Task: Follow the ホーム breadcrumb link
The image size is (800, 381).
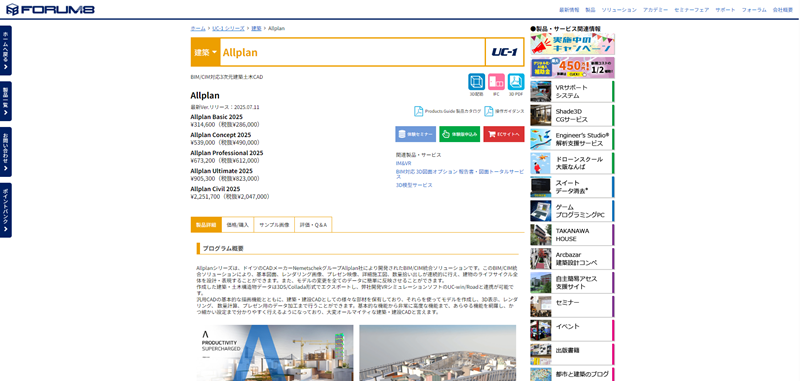Action: click(x=198, y=28)
